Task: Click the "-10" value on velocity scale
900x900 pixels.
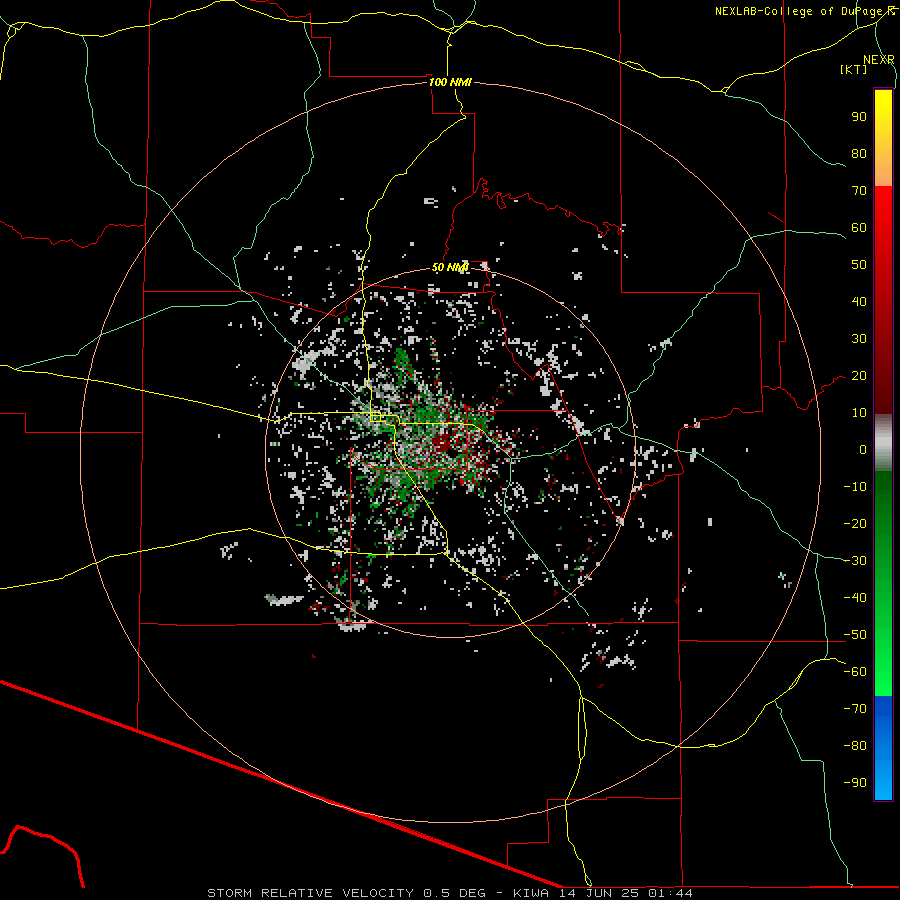Action: click(x=855, y=487)
